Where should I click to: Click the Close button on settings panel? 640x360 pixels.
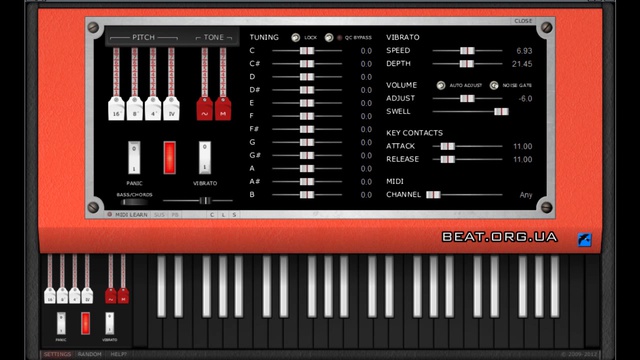click(523, 21)
